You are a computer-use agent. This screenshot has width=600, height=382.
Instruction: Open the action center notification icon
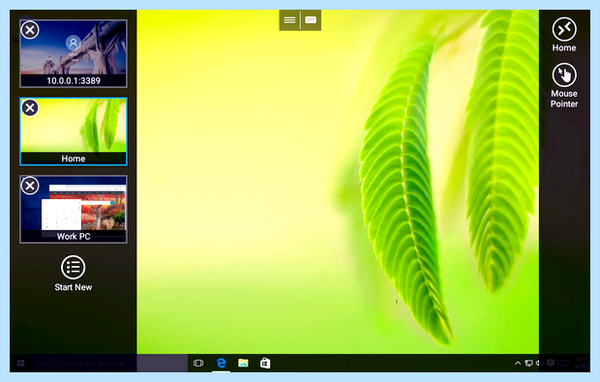pos(551,363)
